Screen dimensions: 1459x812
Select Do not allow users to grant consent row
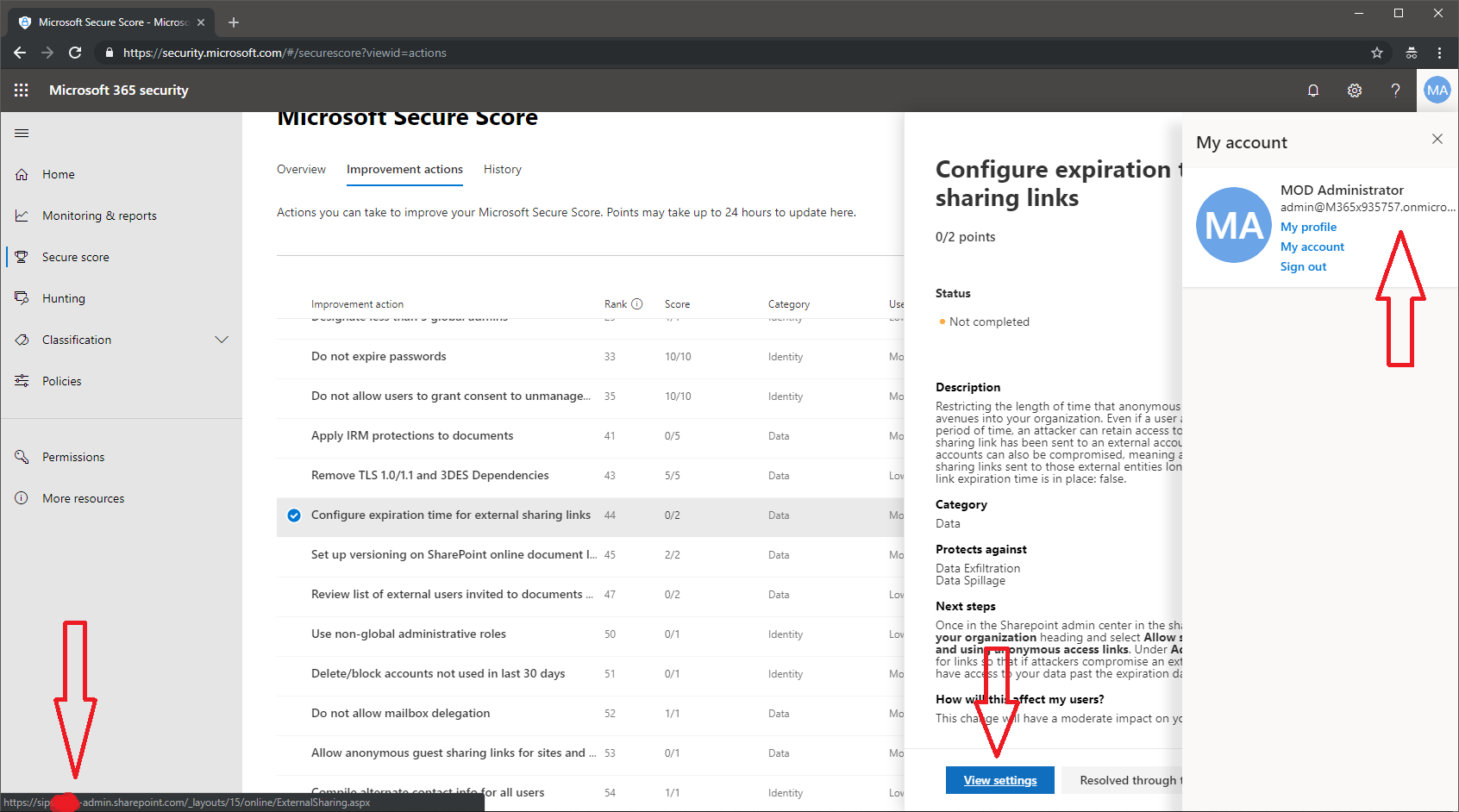coord(591,397)
